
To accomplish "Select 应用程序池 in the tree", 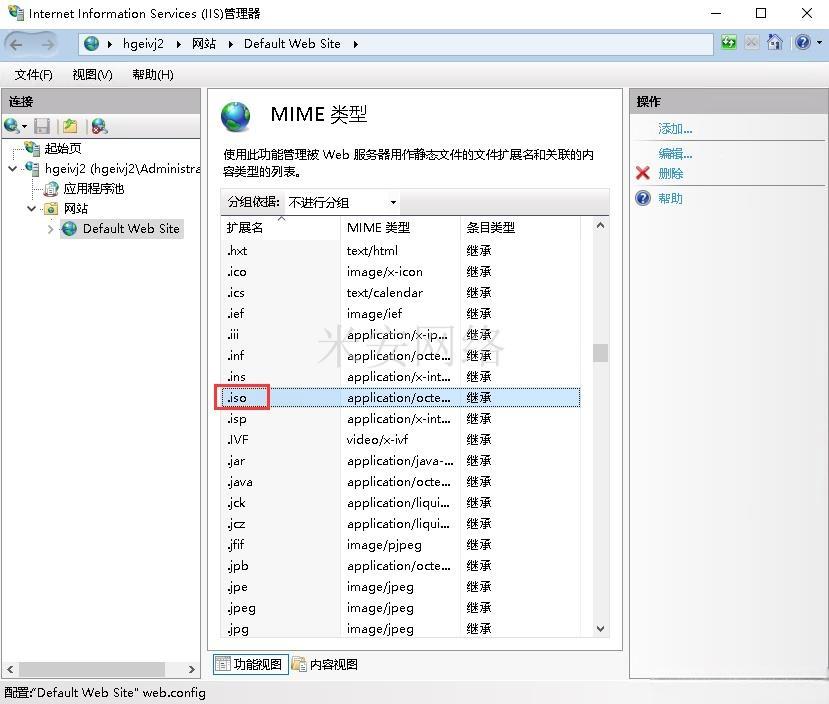I will click(x=94, y=189).
